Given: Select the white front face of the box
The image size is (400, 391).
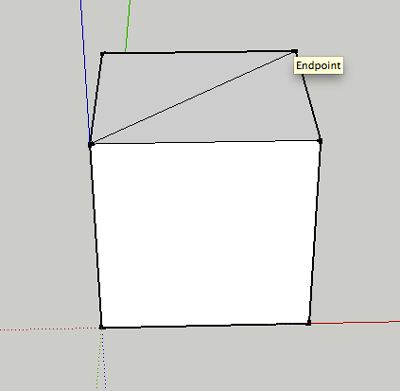Looking at the screenshot, I should pos(205,233).
